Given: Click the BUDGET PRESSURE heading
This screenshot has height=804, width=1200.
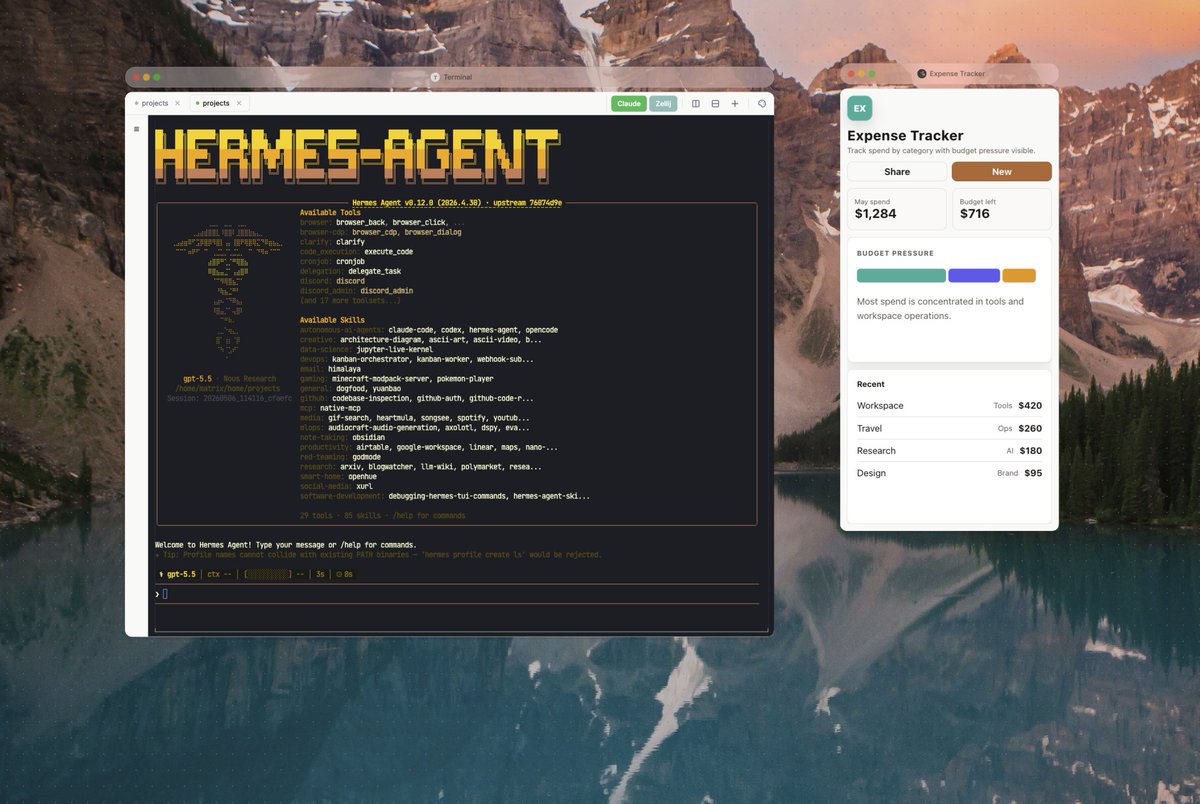Looking at the screenshot, I should point(895,253).
